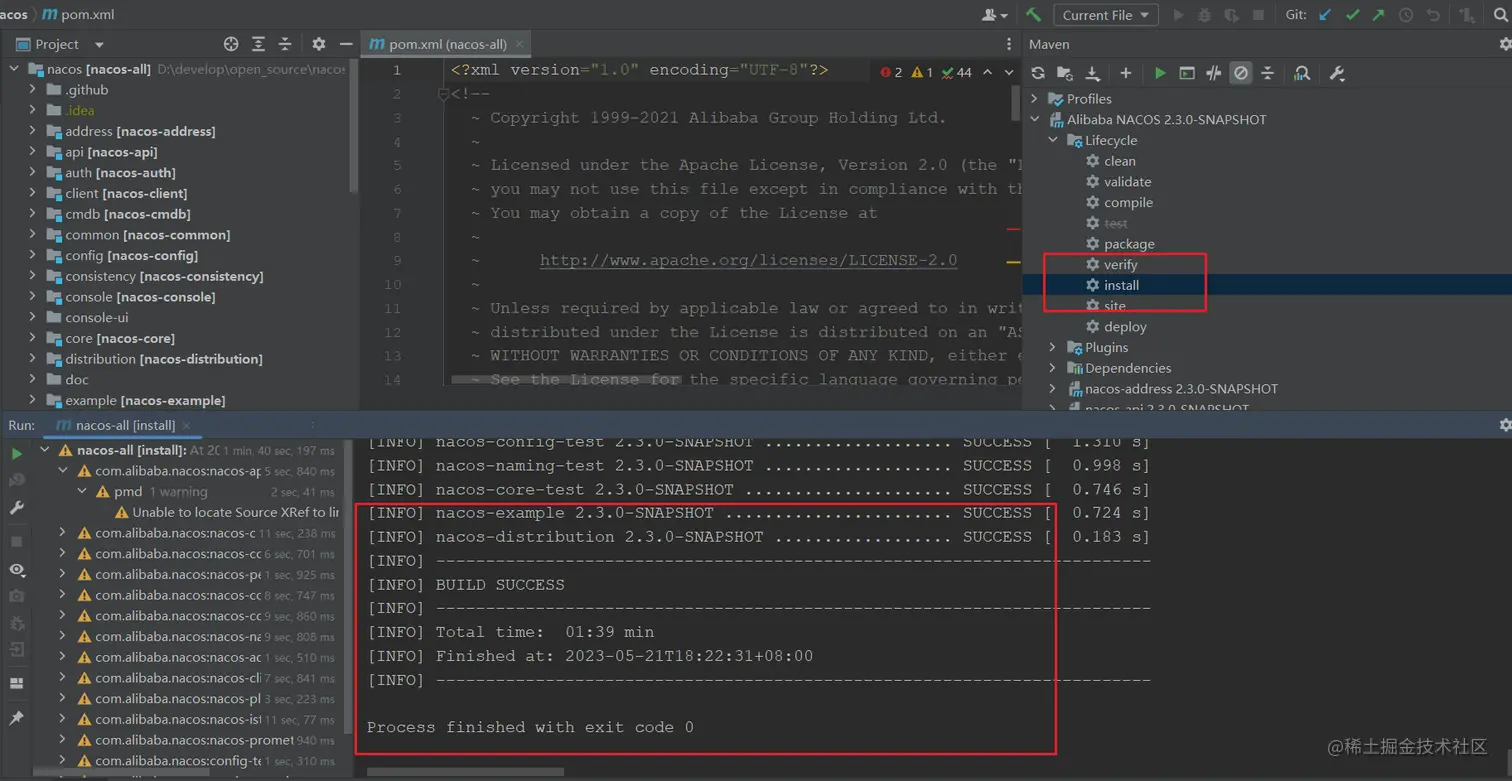Expand Profiles node in Maven panel
Screen dimensions: 1512x781
tap(1035, 99)
